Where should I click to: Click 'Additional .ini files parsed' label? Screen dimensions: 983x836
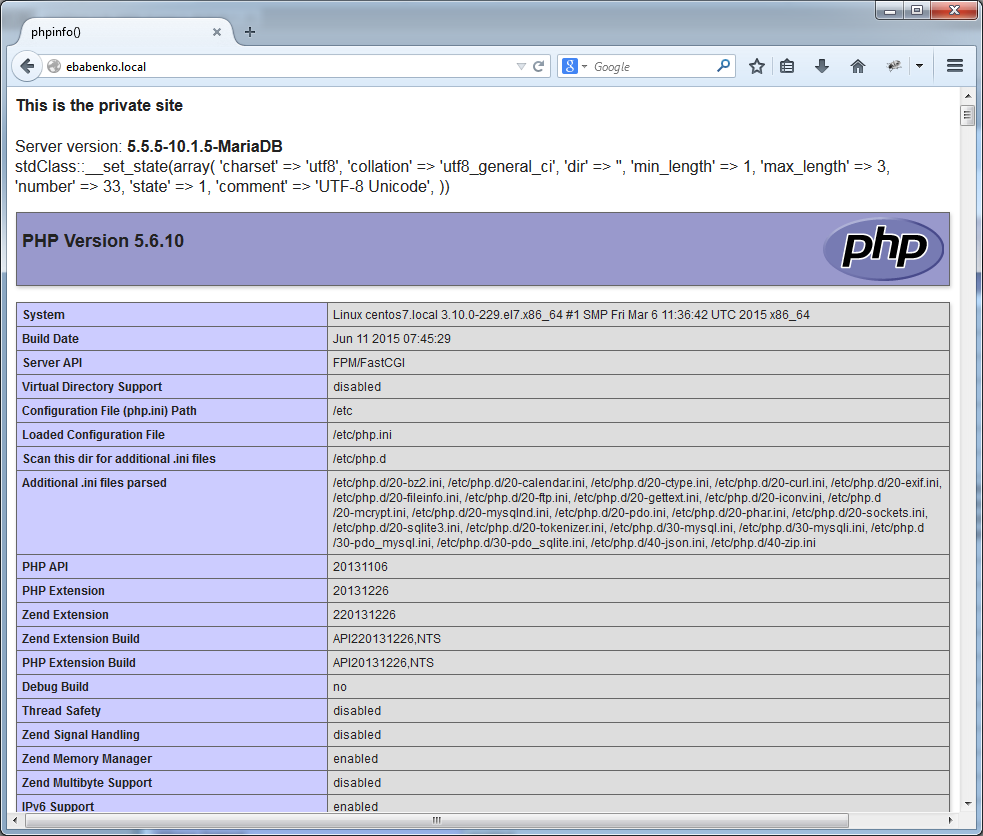(94, 483)
